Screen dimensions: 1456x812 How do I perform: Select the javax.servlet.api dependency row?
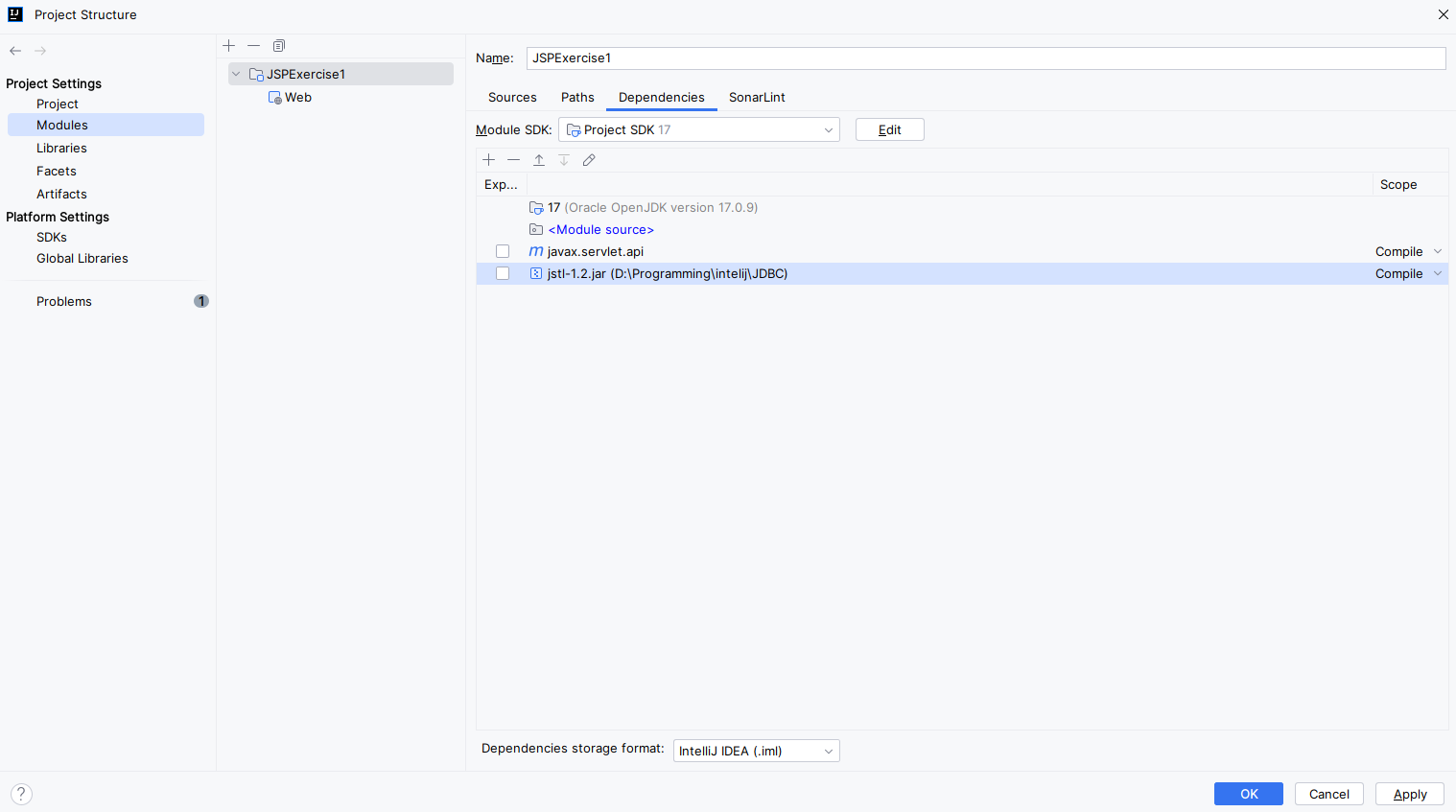962,251
